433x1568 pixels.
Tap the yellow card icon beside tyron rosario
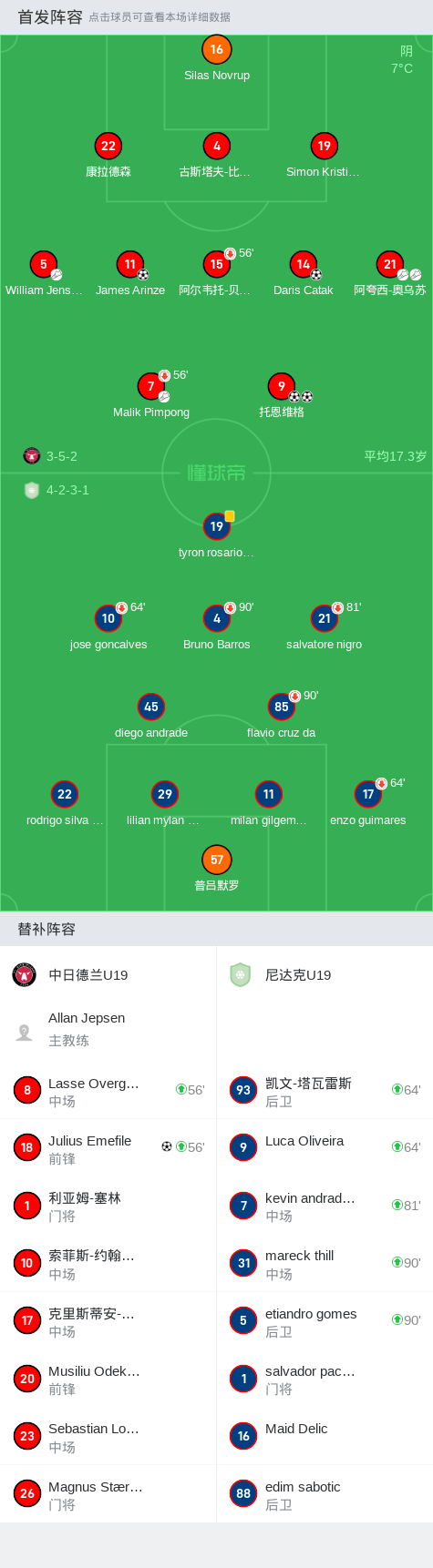(230, 516)
